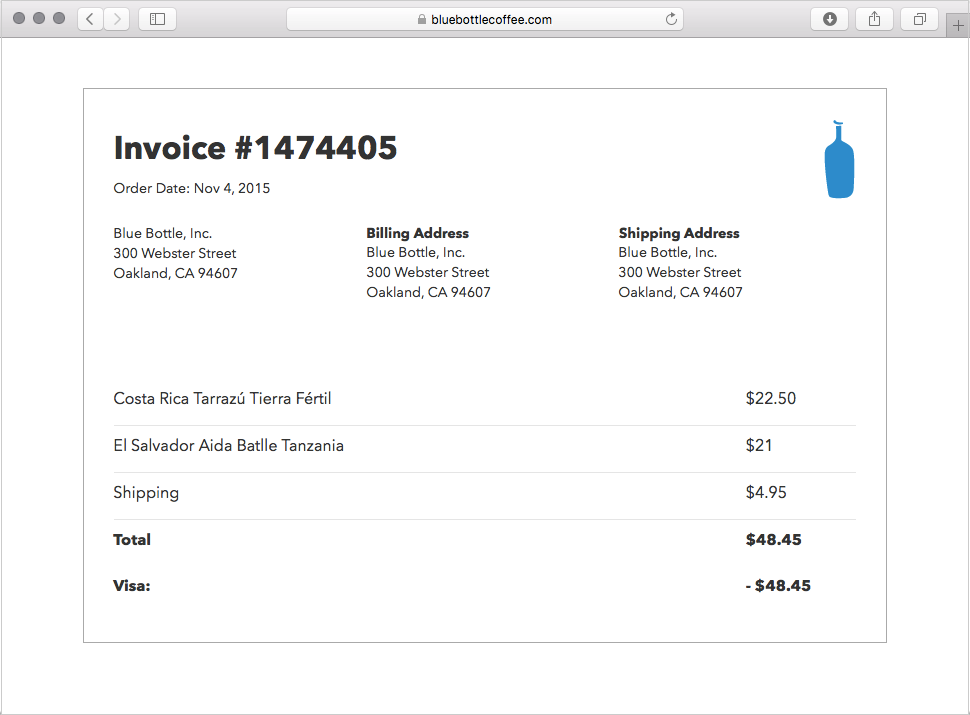Click the Blue Bottle logo

click(x=839, y=160)
